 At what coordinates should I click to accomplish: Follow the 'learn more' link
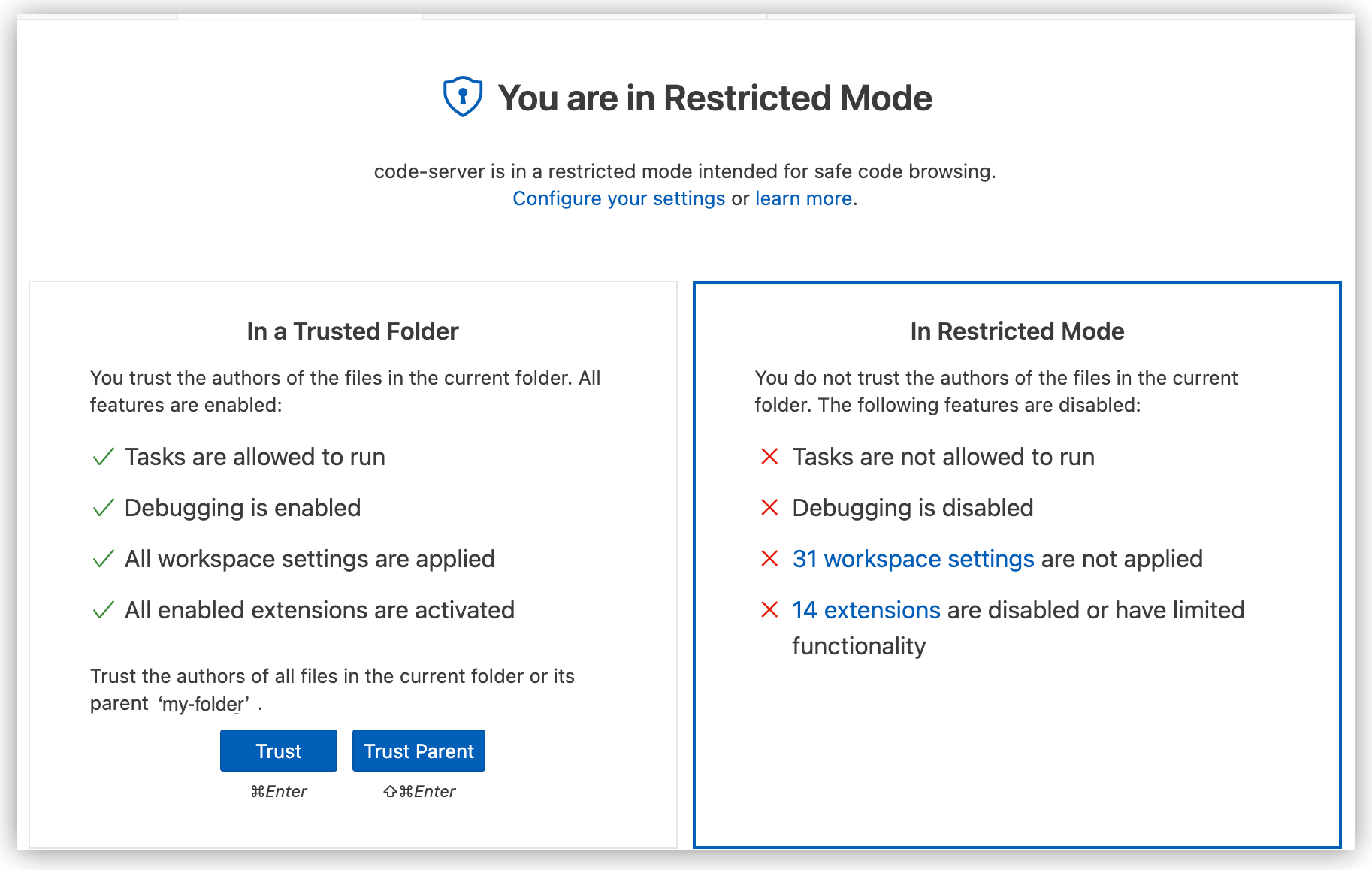(x=803, y=198)
